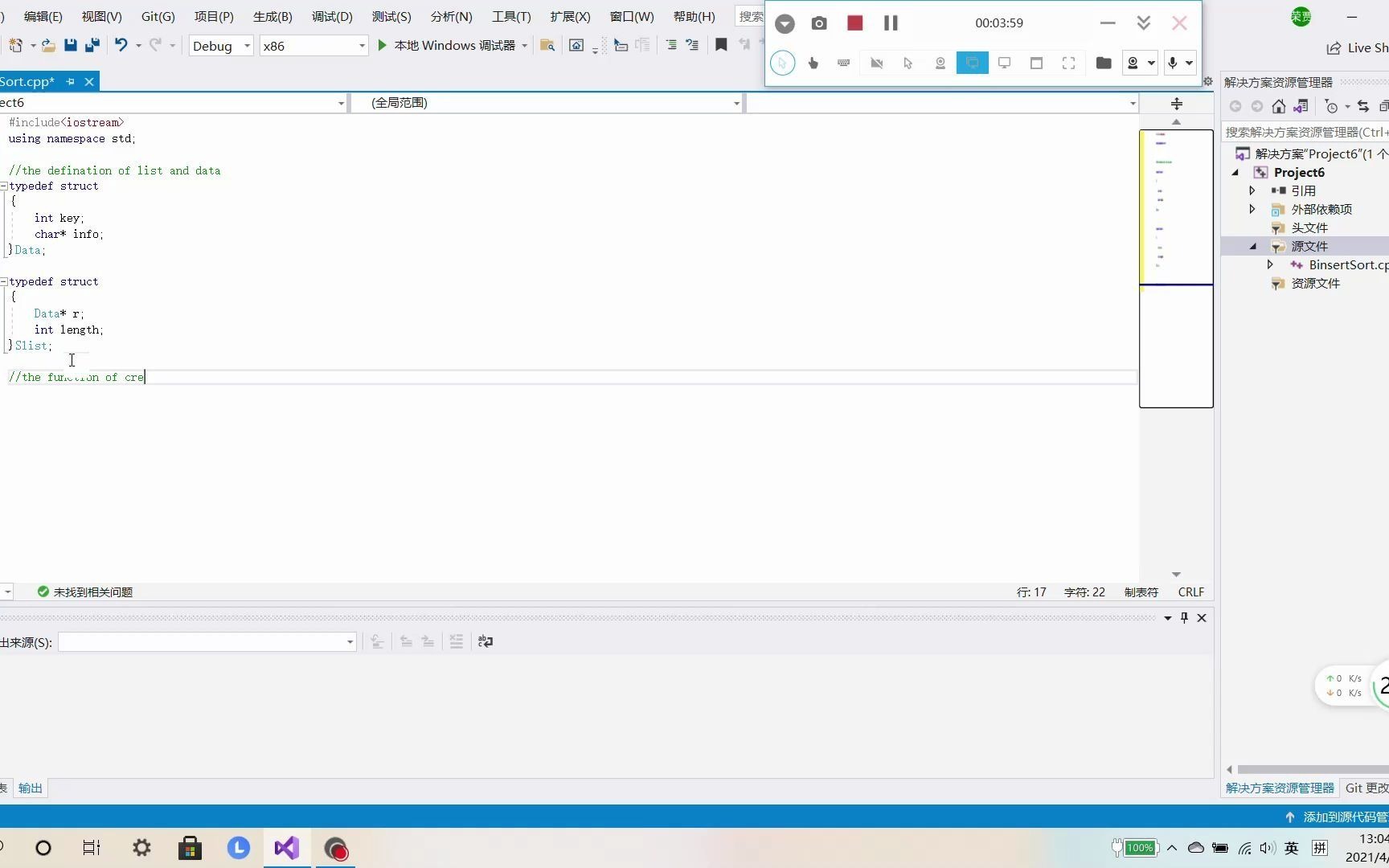1389x868 pixels.
Task: Click the sync arrows icon in Solution Explorer
Action: point(1362,106)
